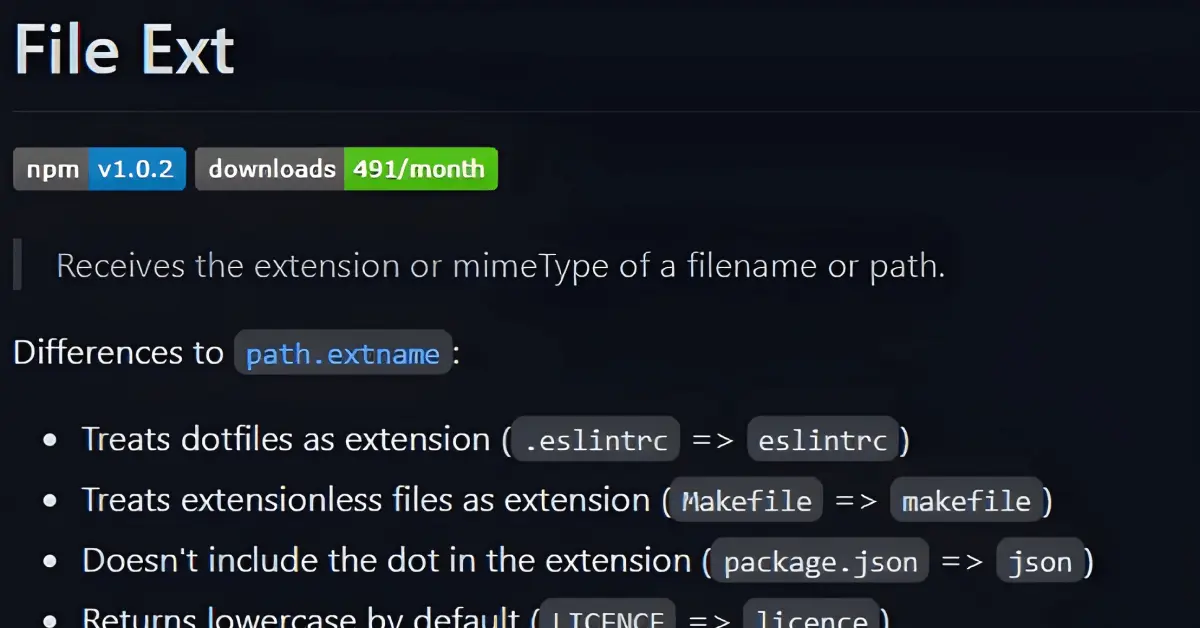Click the downloads badge label
Viewport: 1200px width, 628px height.
[x=270, y=169]
